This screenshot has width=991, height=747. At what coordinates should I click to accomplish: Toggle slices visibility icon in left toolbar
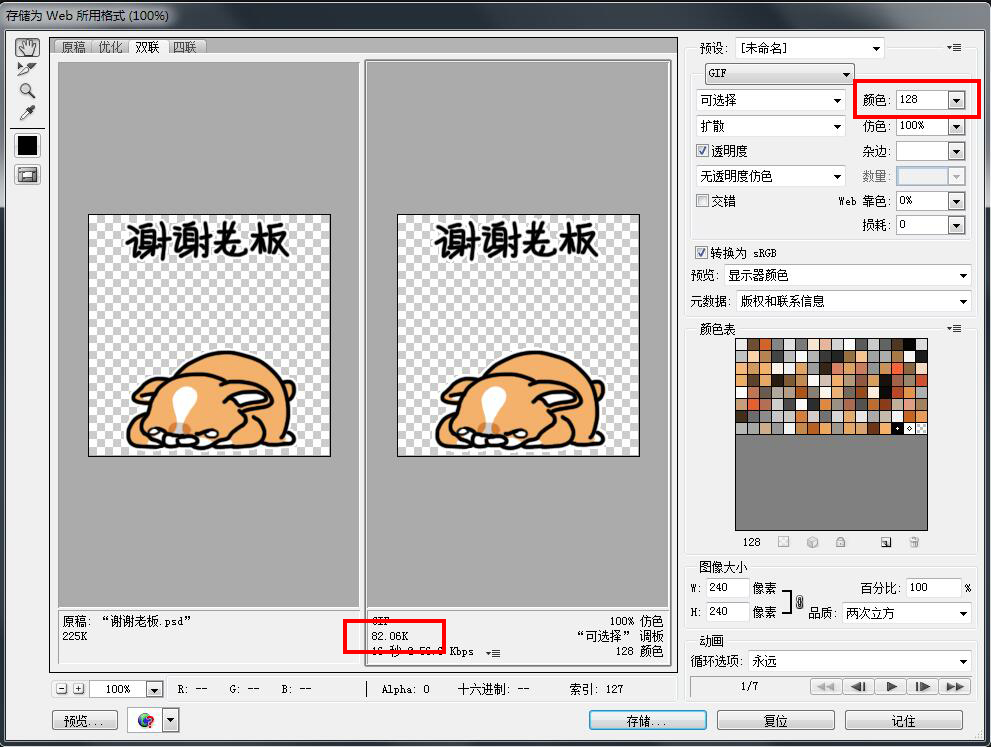(27, 174)
